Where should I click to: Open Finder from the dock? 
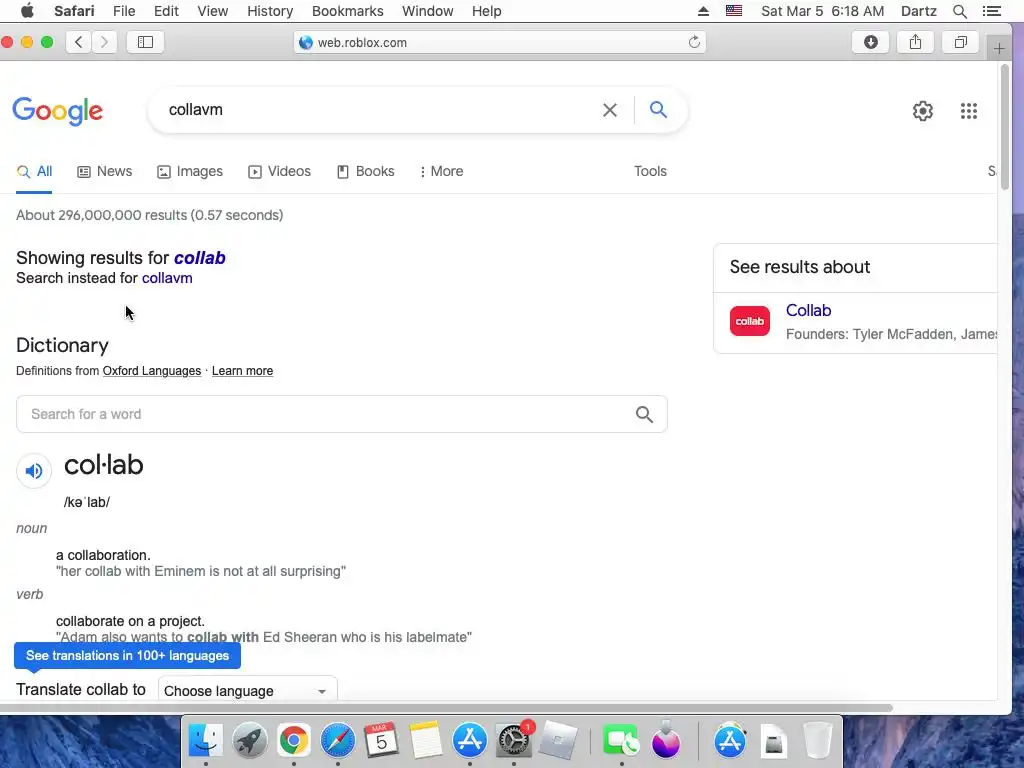pos(206,741)
